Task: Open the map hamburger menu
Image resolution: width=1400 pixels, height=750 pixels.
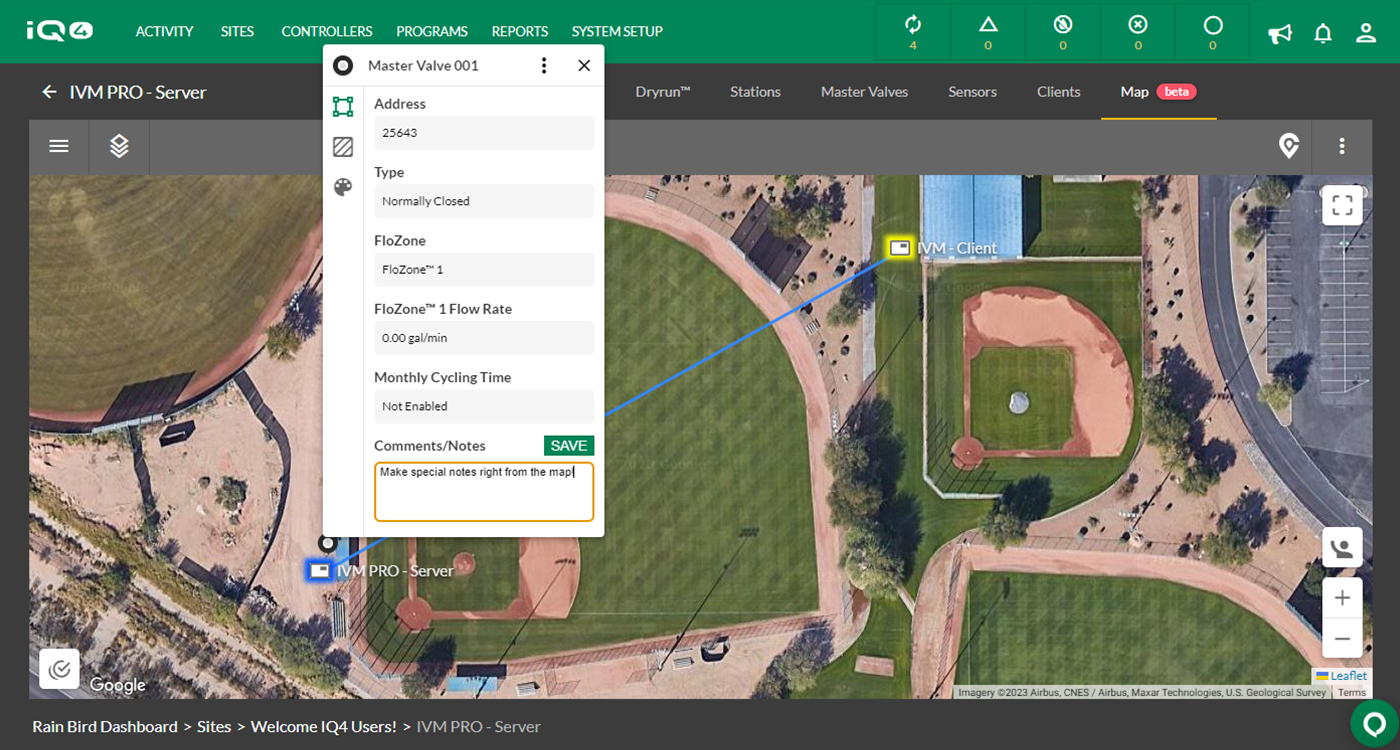Action: click(59, 146)
